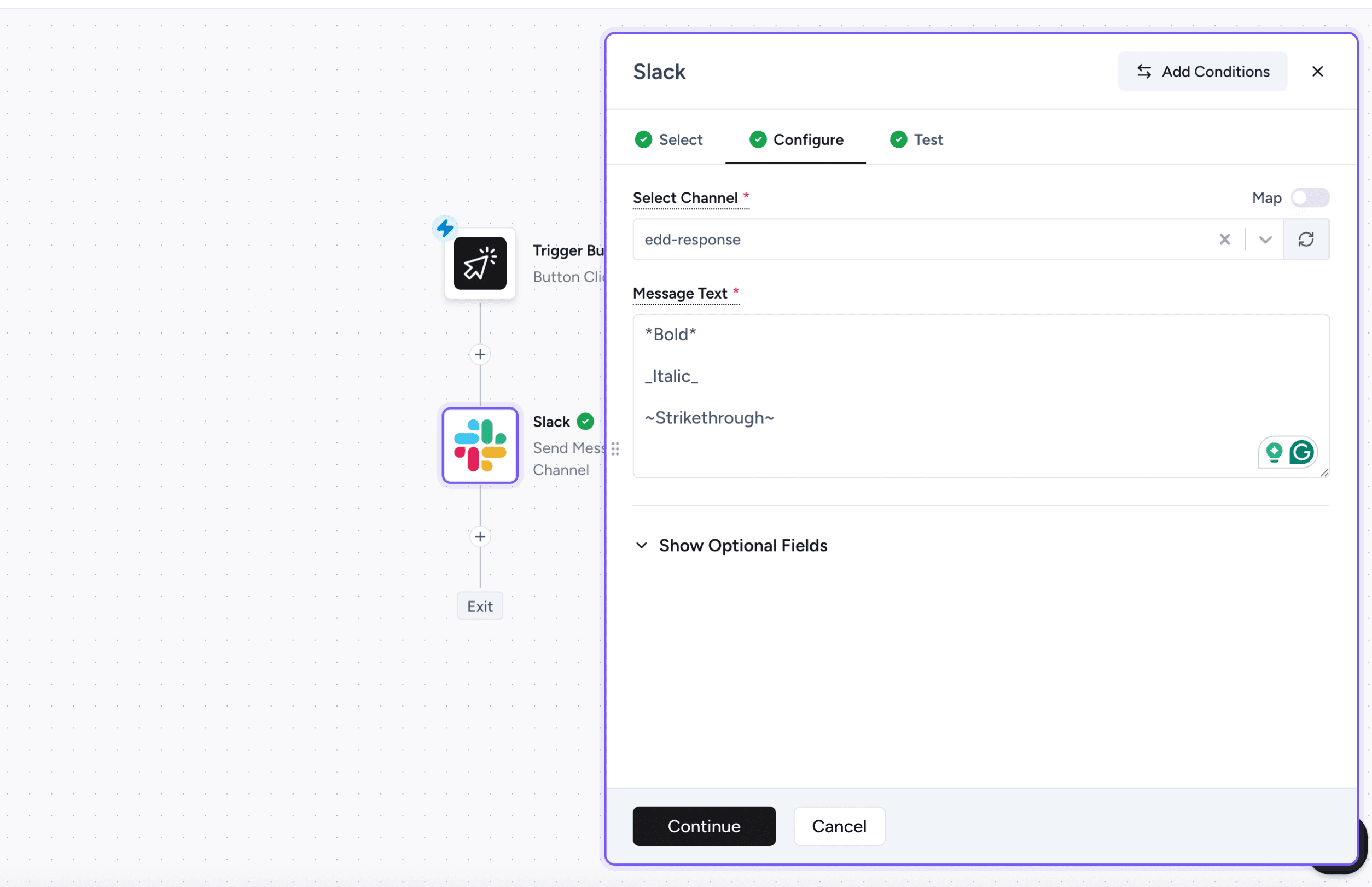This screenshot has width=1372, height=887.
Task: Grab the Slack node drag handle dots
Action: [x=615, y=448]
